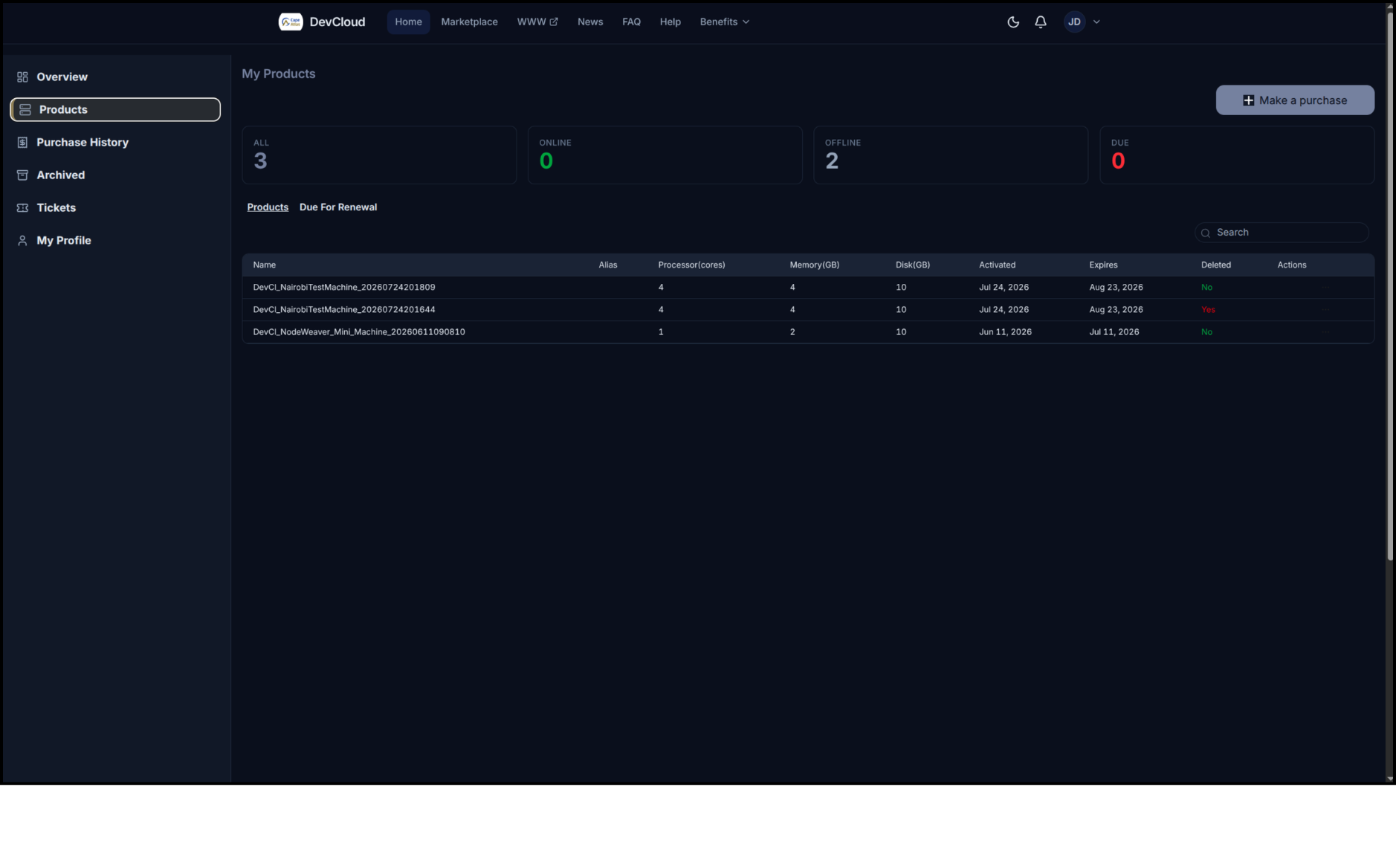This screenshot has width=1396, height=868.
Task: Click the DevCloud logo icon
Action: 290,22
